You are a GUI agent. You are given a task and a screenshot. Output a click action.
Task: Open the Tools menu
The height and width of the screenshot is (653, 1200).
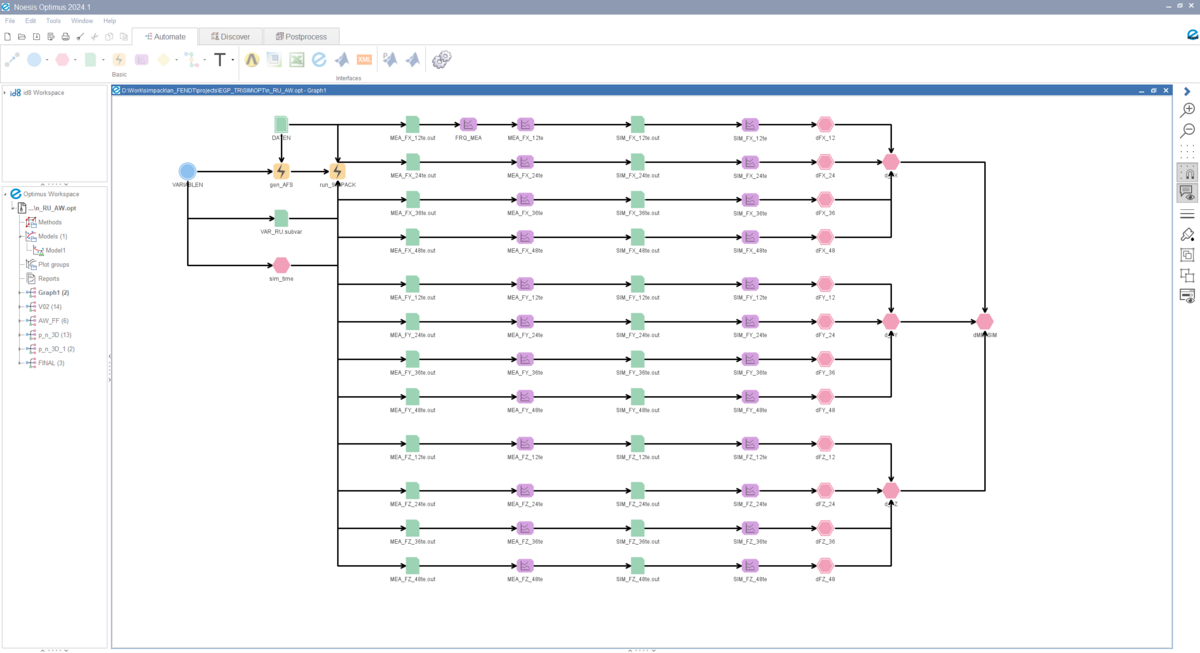[53, 20]
